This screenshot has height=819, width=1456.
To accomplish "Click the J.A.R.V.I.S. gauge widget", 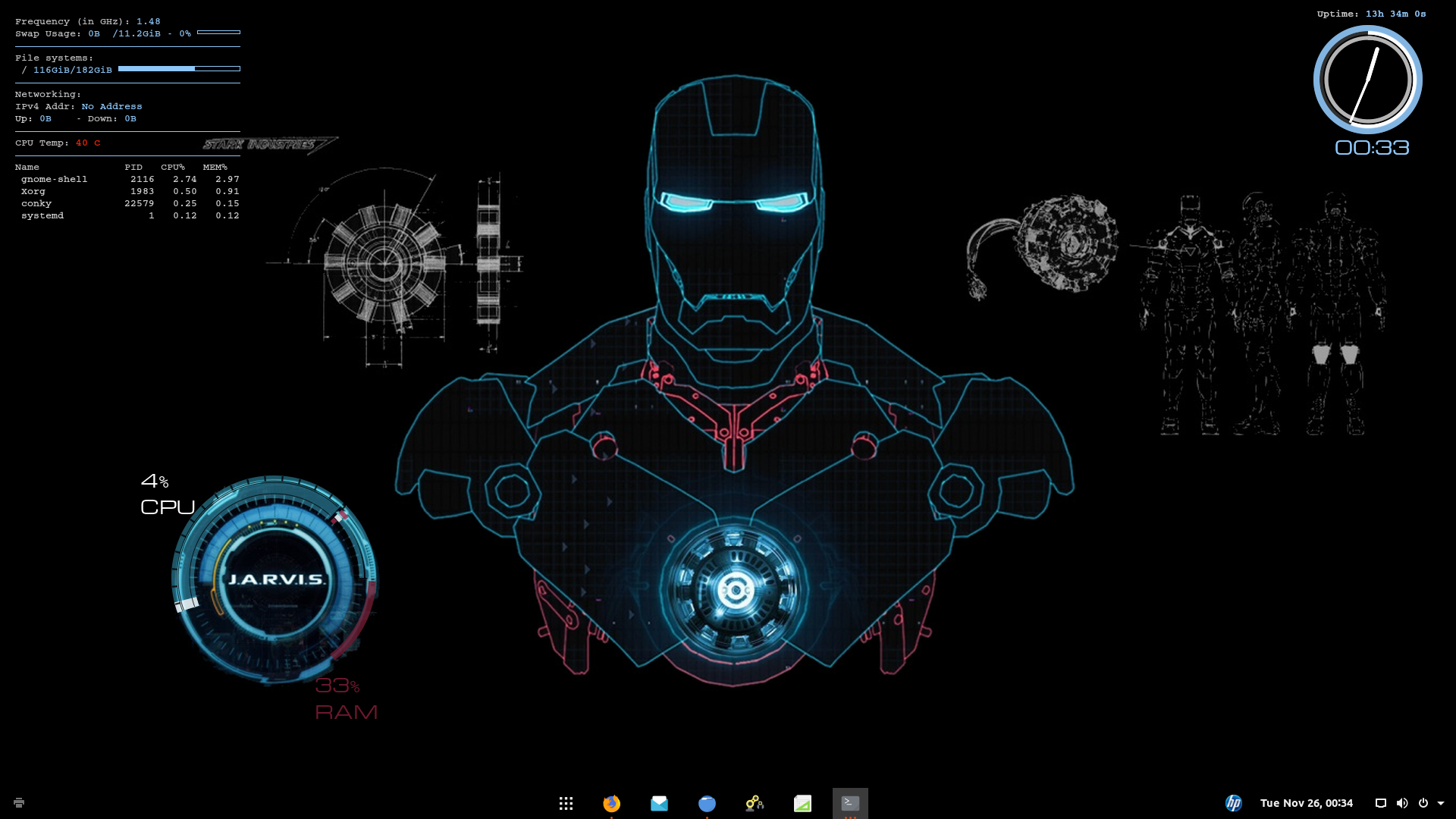I will coord(275,579).
